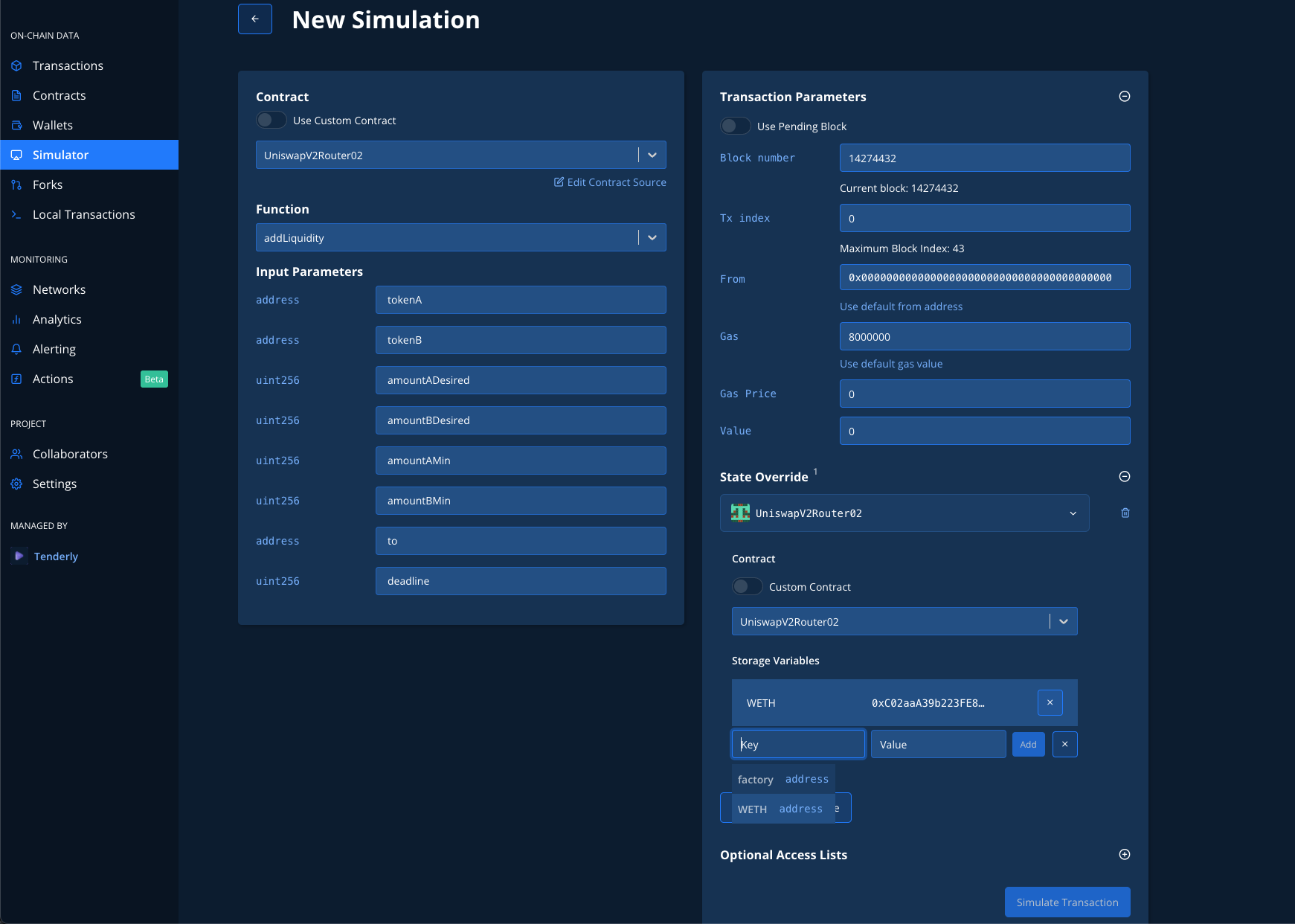Click the Add storage variable button

coord(1029,744)
